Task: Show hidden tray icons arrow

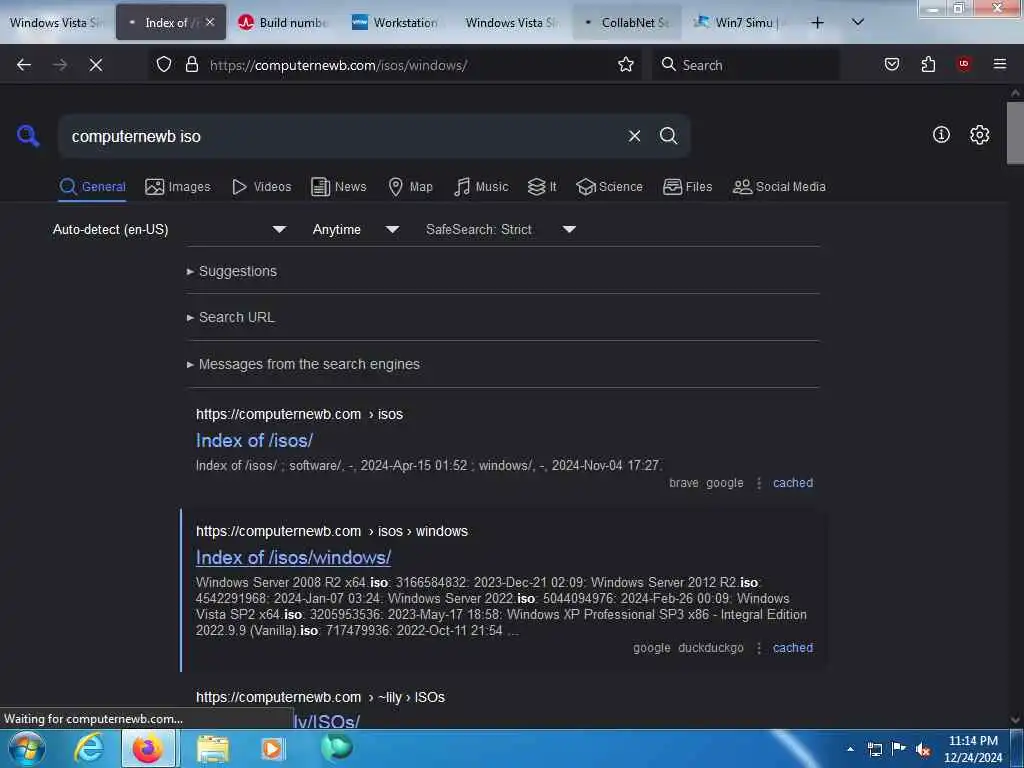Action: pyautogui.click(x=850, y=749)
